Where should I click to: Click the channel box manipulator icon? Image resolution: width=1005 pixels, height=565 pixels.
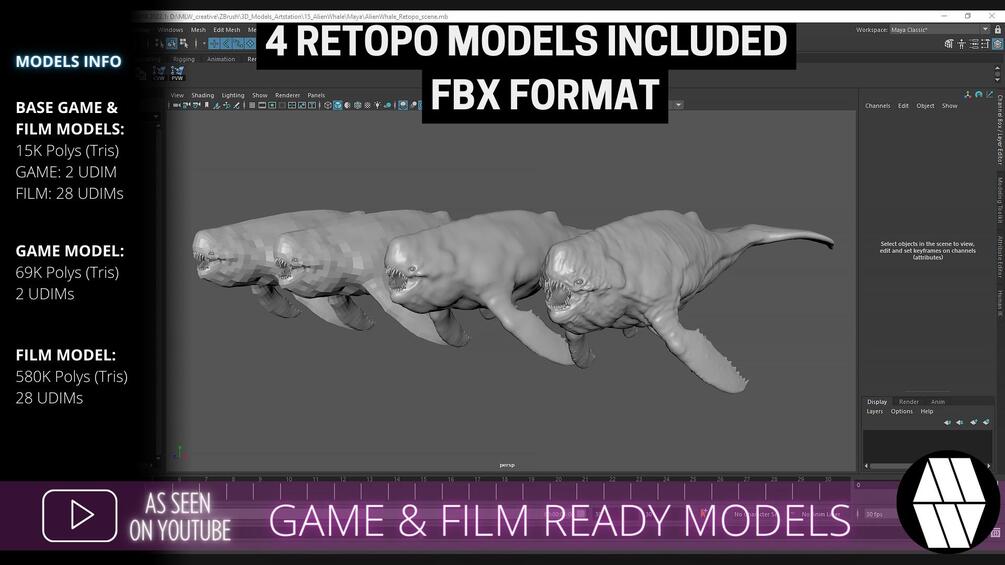click(x=968, y=95)
